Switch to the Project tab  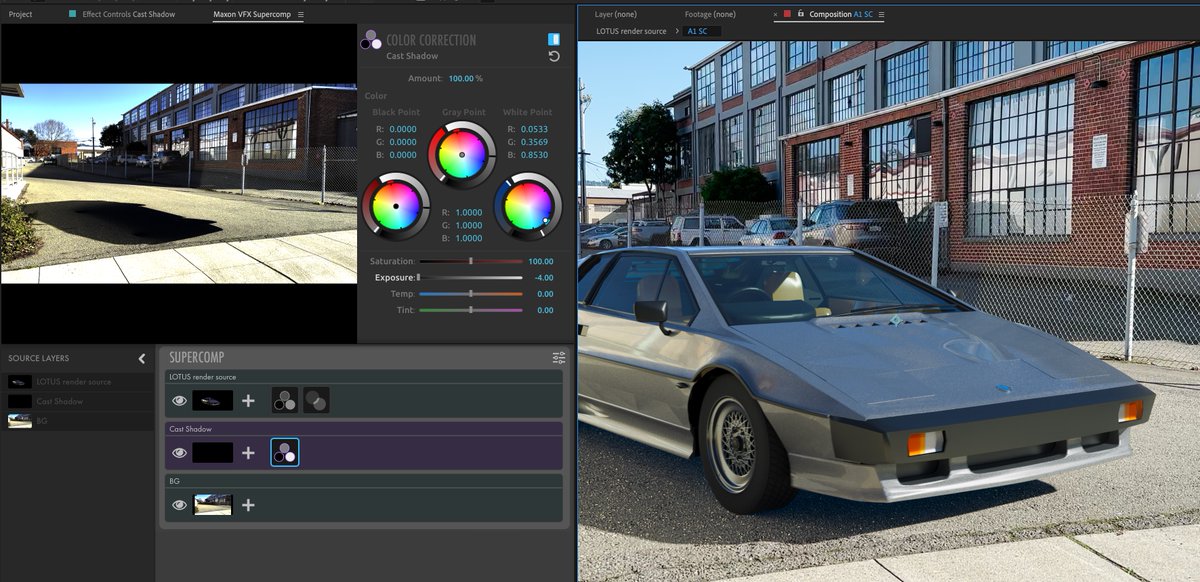(x=20, y=15)
